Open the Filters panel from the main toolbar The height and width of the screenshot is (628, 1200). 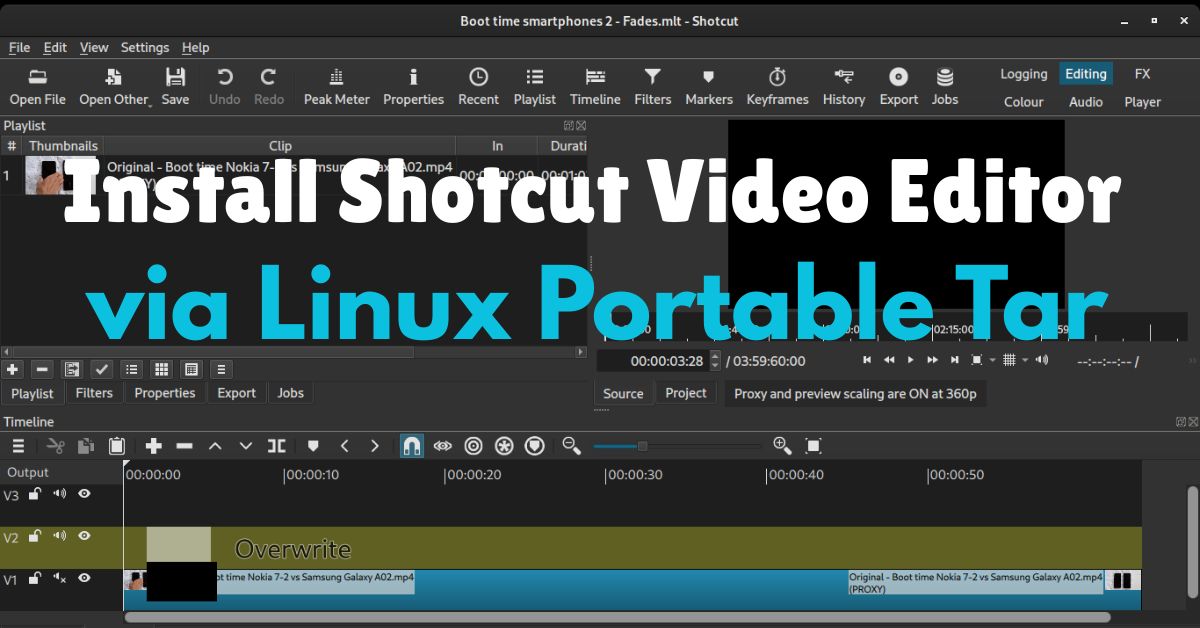[x=653, y=87]
